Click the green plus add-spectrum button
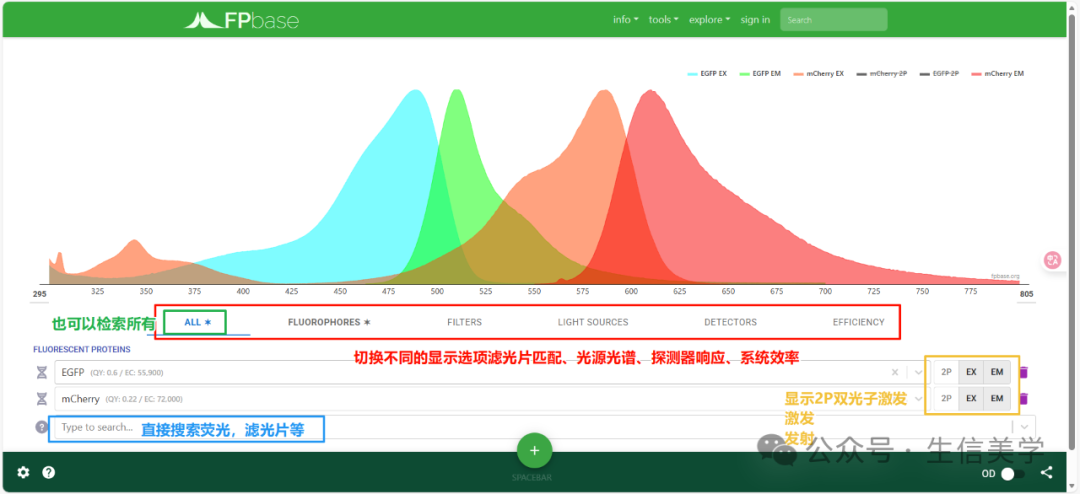The height and width of the screenshot is (494, 1080). pos(534,451)
